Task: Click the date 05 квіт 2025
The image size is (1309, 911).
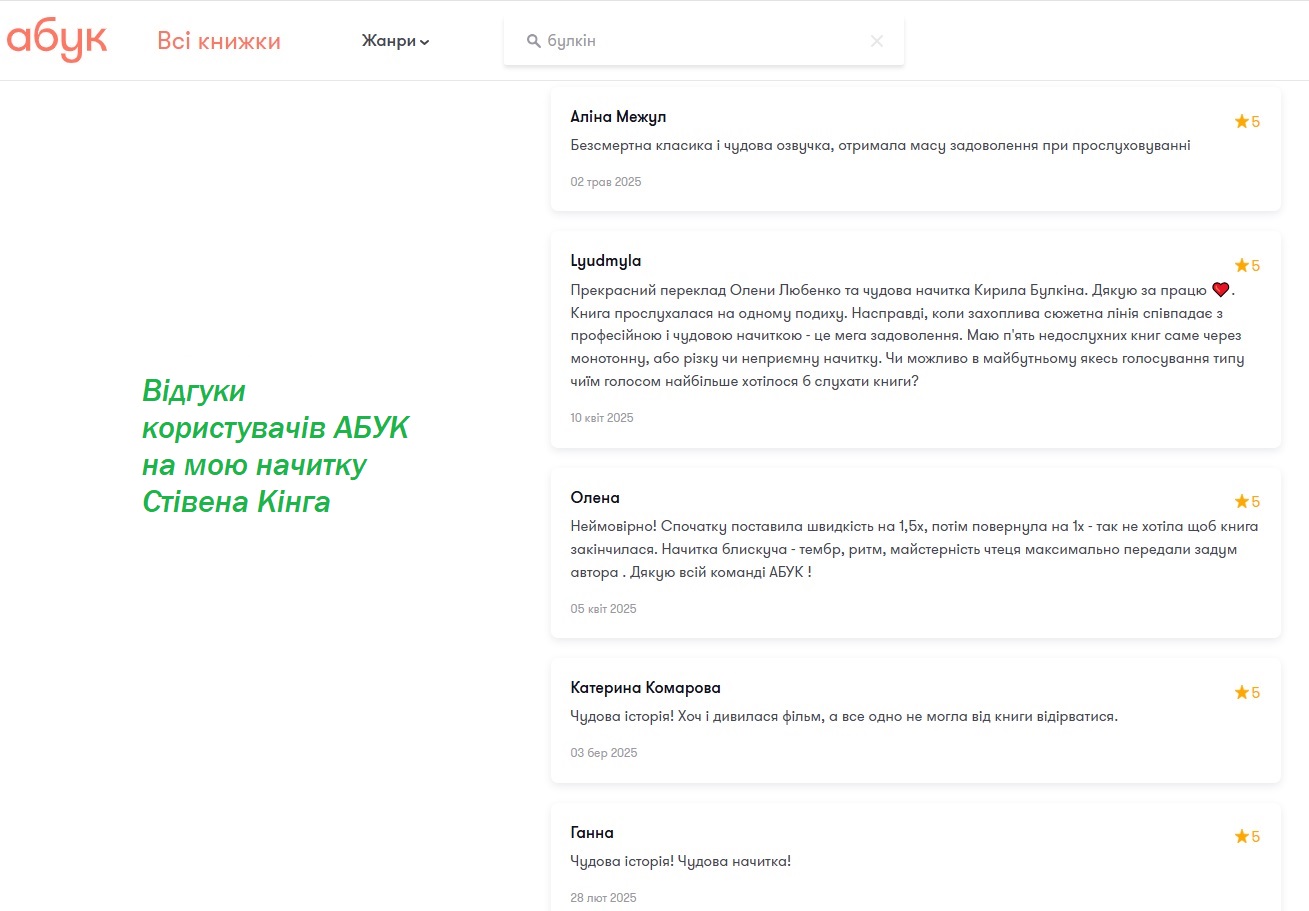Action: pos(603,609)
